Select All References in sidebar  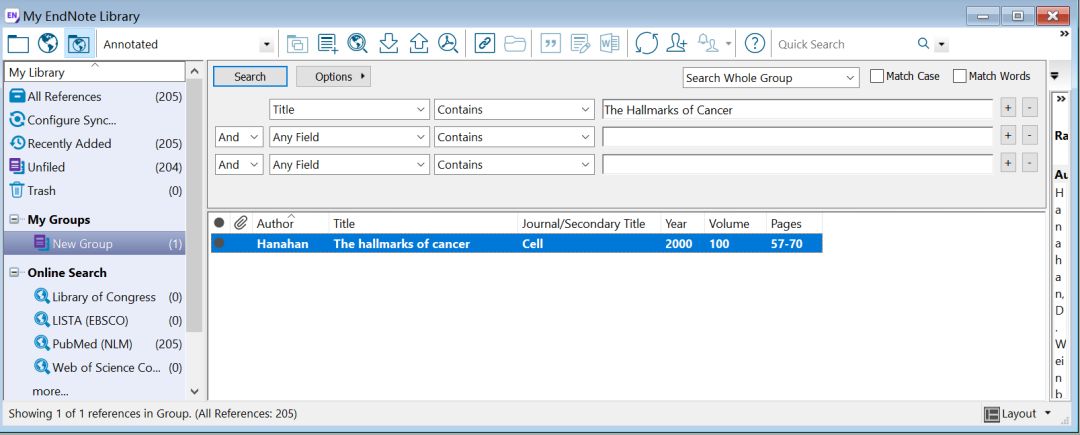(x=94, y=96)
